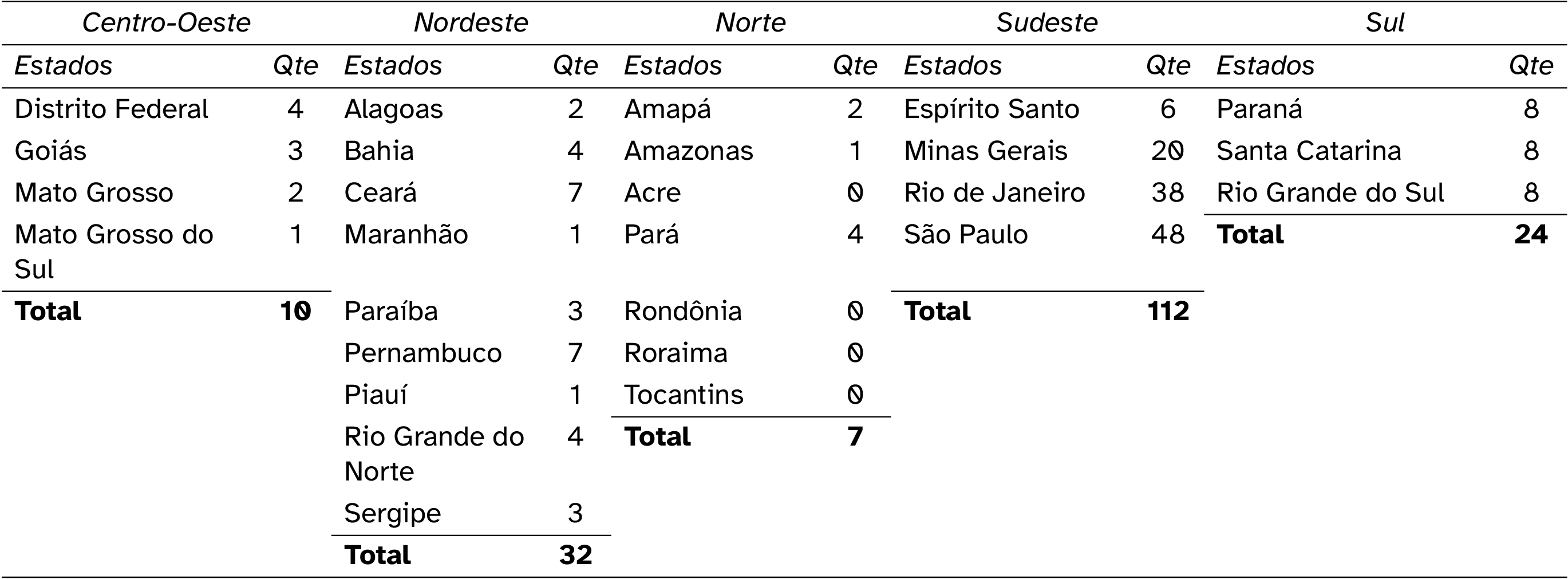Click the Minas Gerais state cell
Image resolution: width=1568 pixels, height=579 pixels.
tap(985, 151)
